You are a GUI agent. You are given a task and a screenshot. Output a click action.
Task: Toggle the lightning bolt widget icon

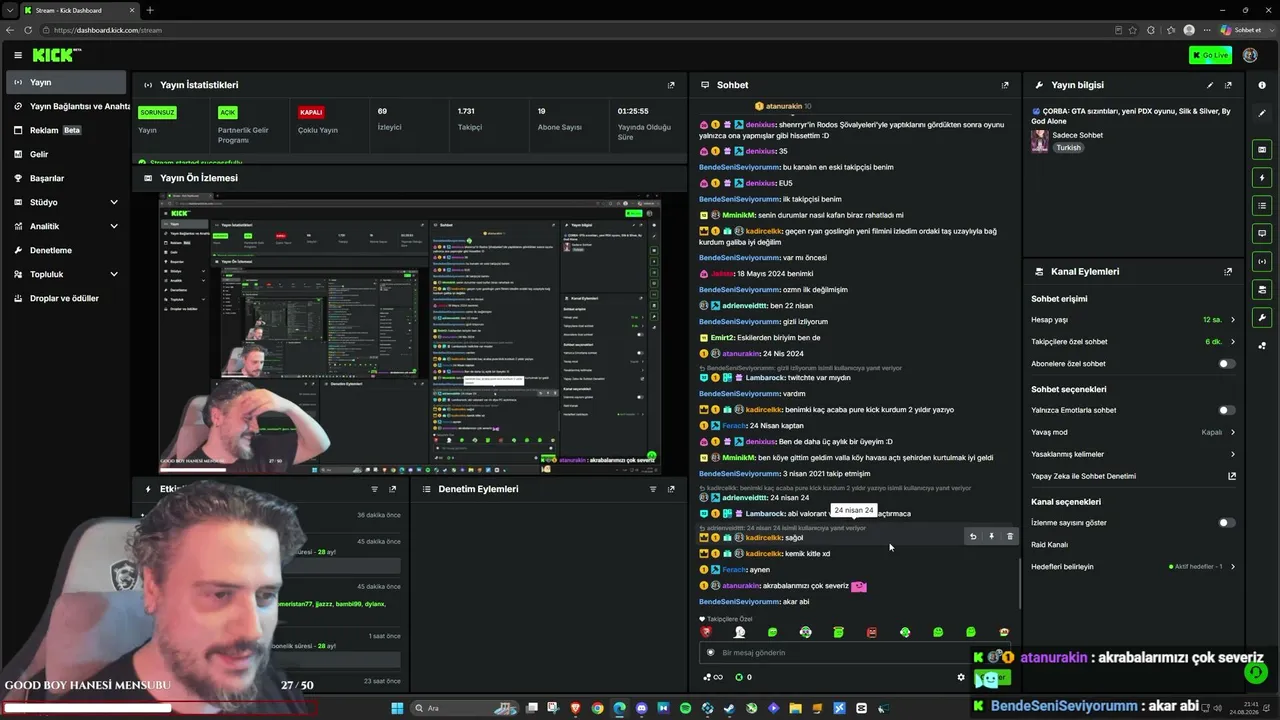click(x=1262, y=177)
